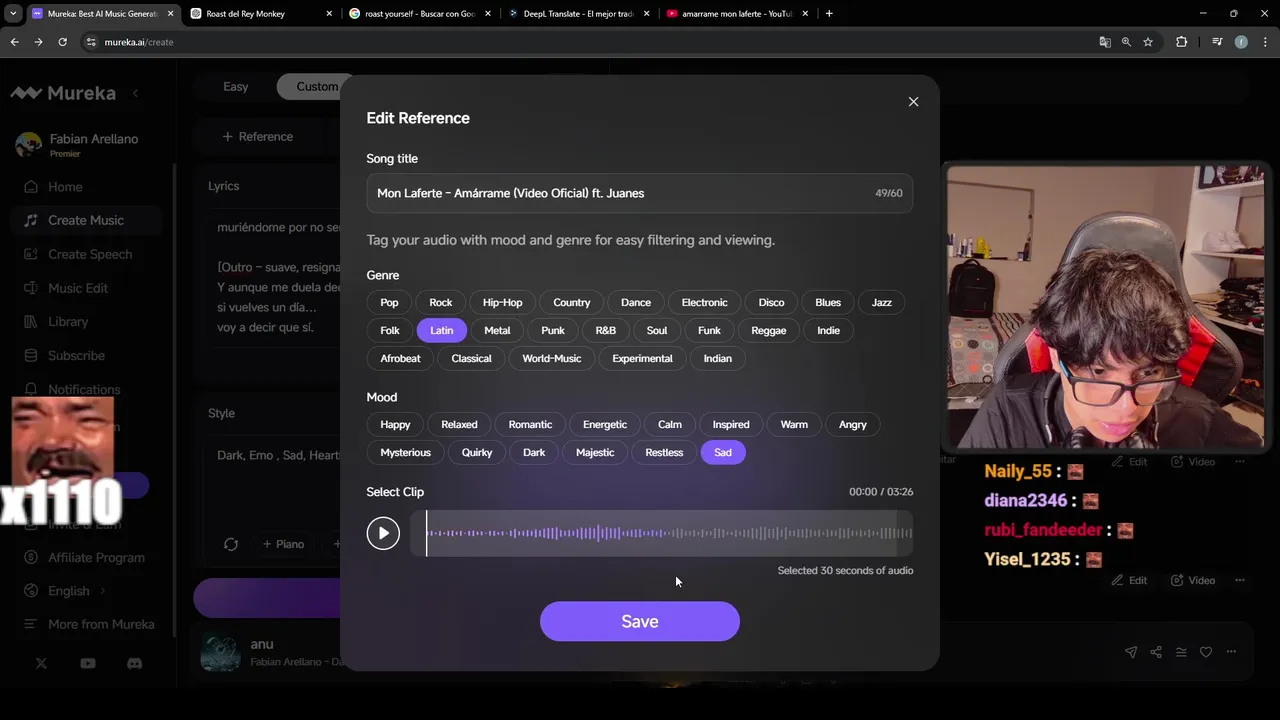Go forward in browser history
Image resolution: width=1280 pixels, height=720 pixels.
click(x=38, y=42)
